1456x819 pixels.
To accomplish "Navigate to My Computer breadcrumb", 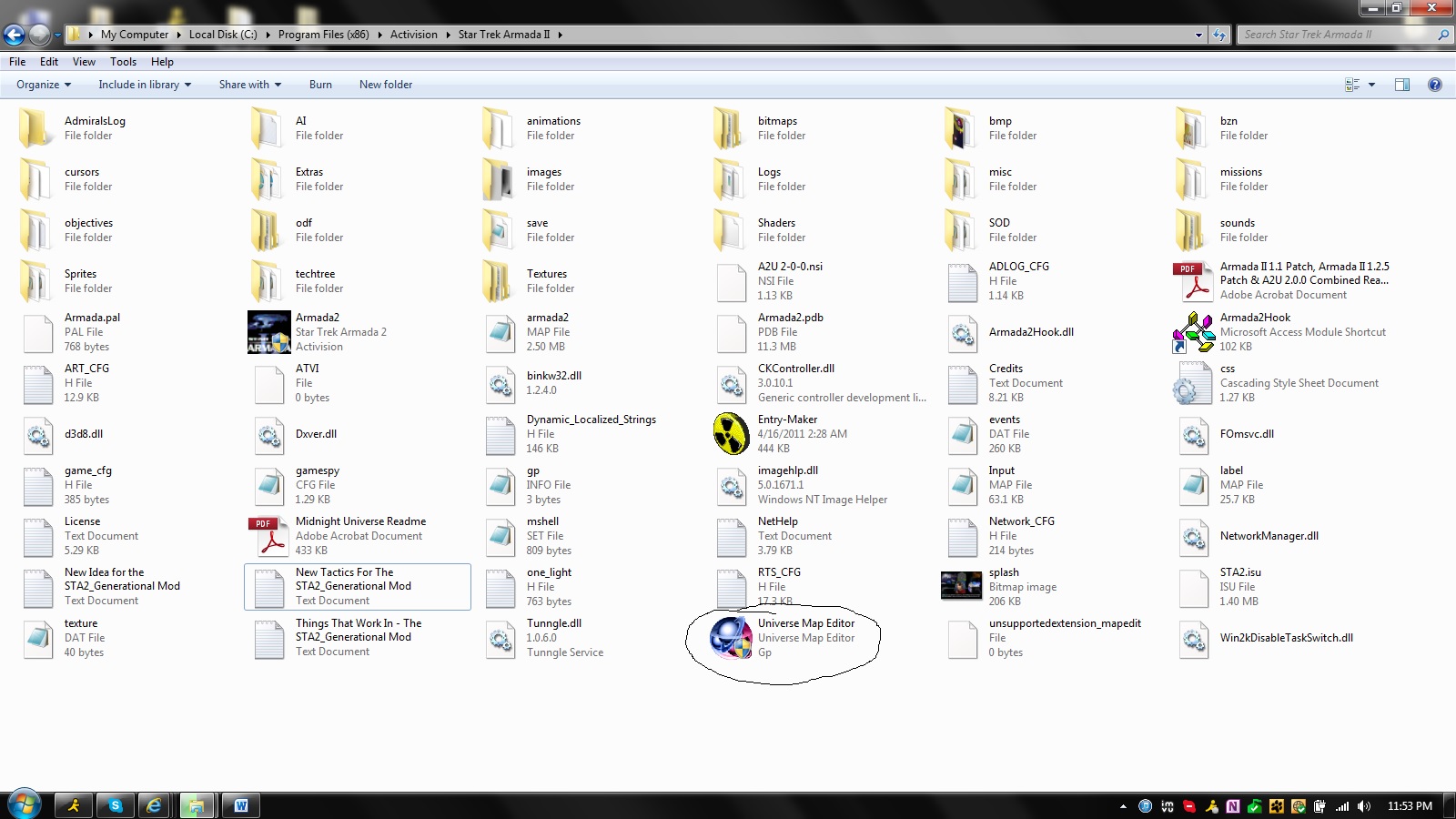I will click(x=135, y=35).
